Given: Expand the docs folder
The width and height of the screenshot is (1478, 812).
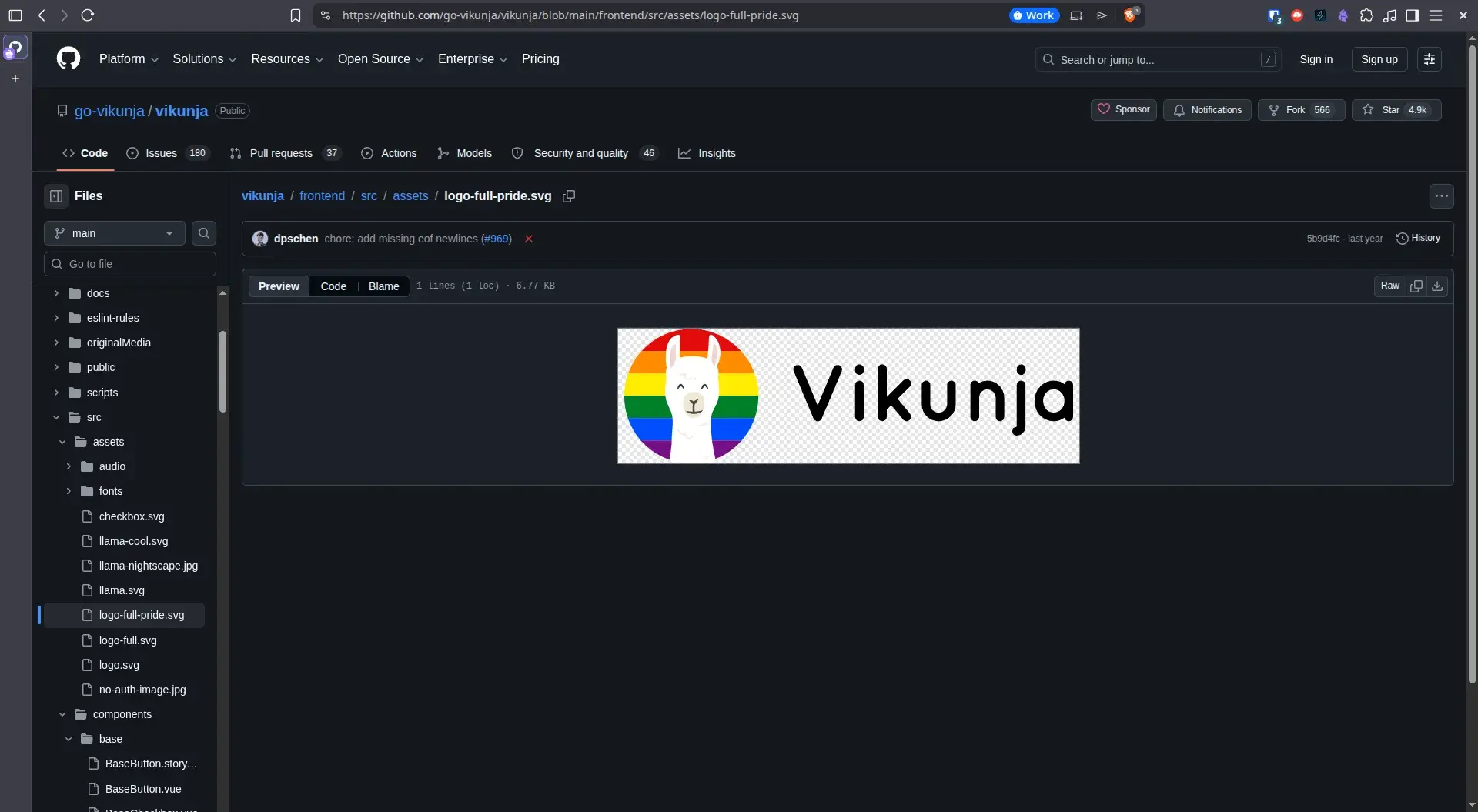Looking at the screenshot, I should click(x=56, y=293).
